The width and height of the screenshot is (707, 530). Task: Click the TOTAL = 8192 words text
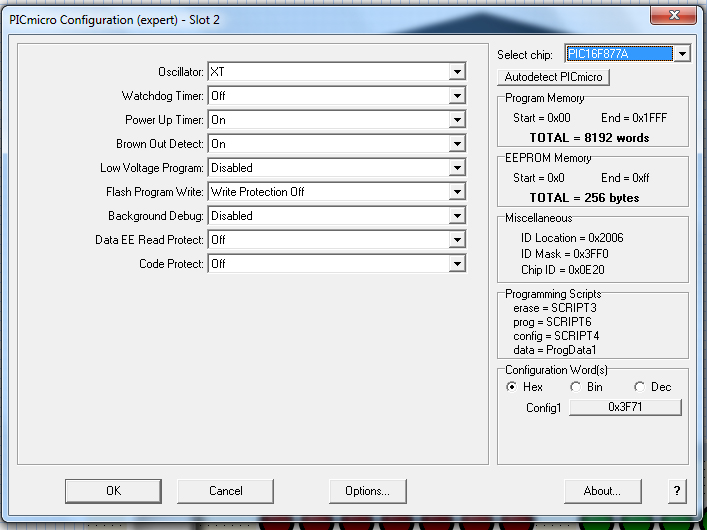tap(589, 138)
